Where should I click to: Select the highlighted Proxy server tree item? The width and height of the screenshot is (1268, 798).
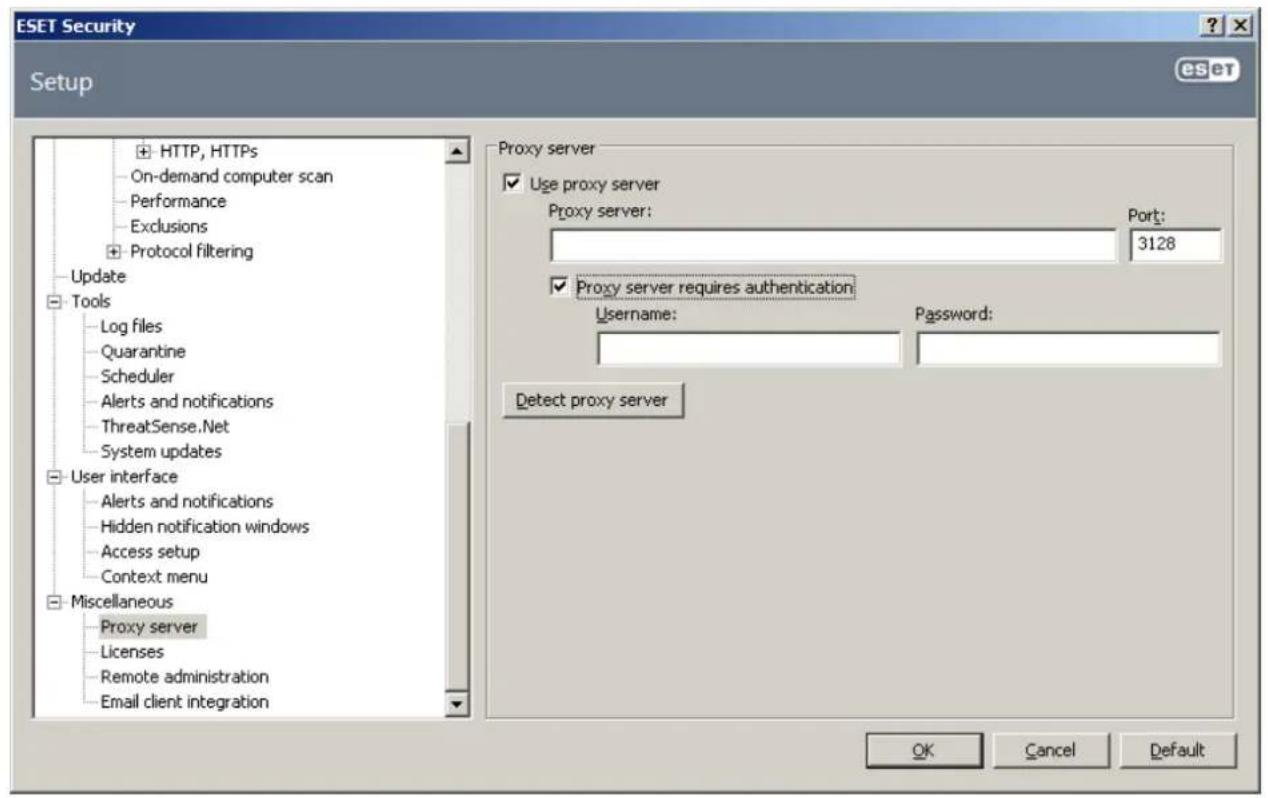click(x=148, y=627)
